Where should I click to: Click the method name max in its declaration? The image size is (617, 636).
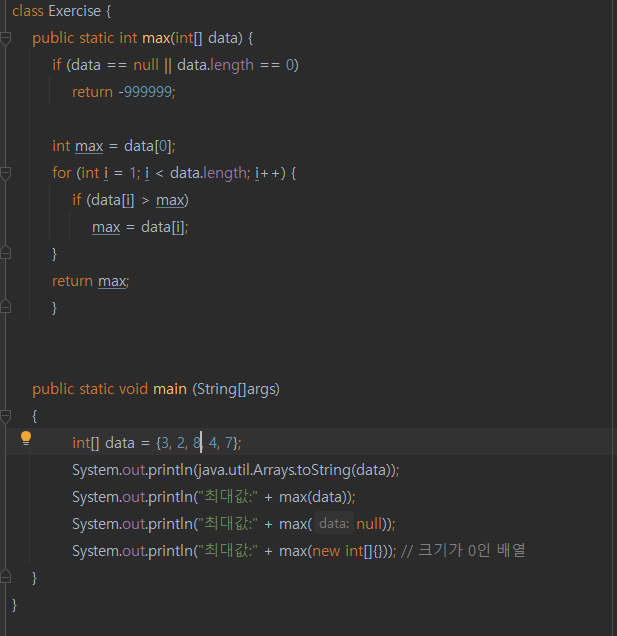pos(156,38)
